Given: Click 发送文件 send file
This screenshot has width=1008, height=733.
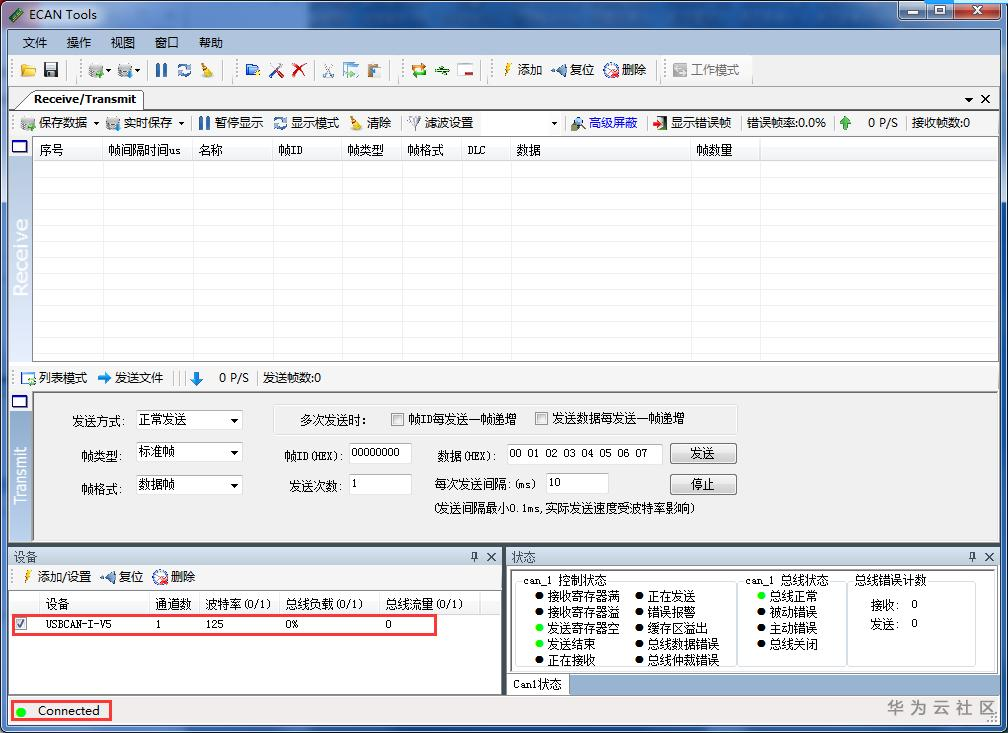Looking at the screenshot, I should [130, 378].
